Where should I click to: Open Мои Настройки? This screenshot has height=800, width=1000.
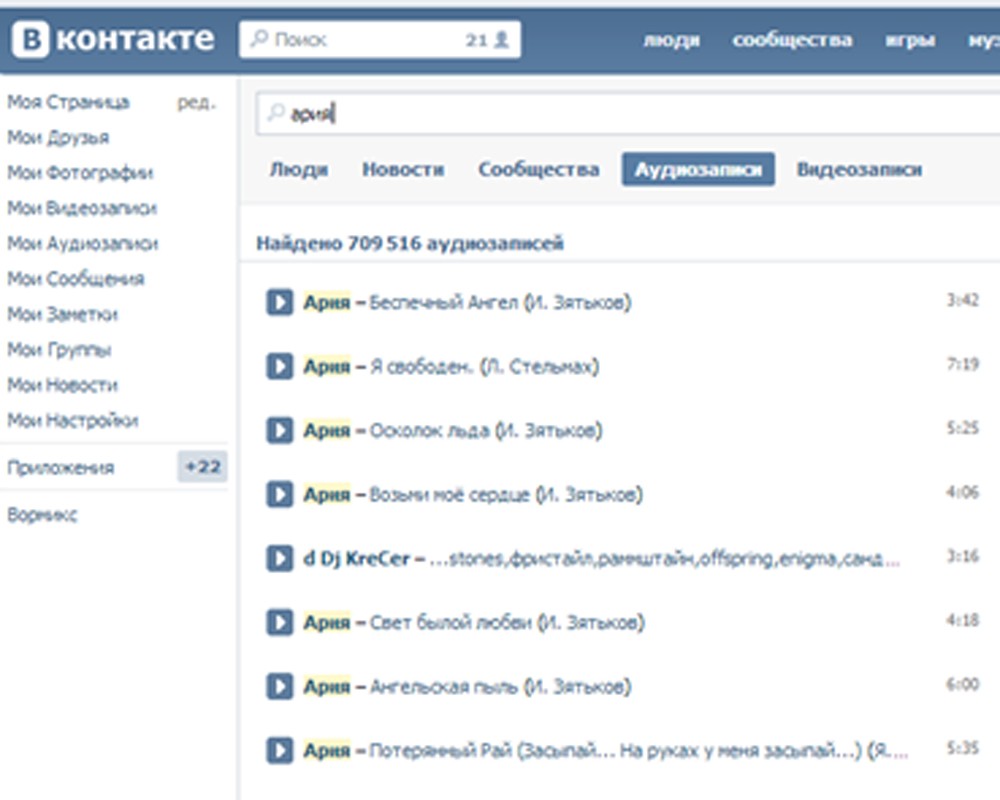click(73, 420)
